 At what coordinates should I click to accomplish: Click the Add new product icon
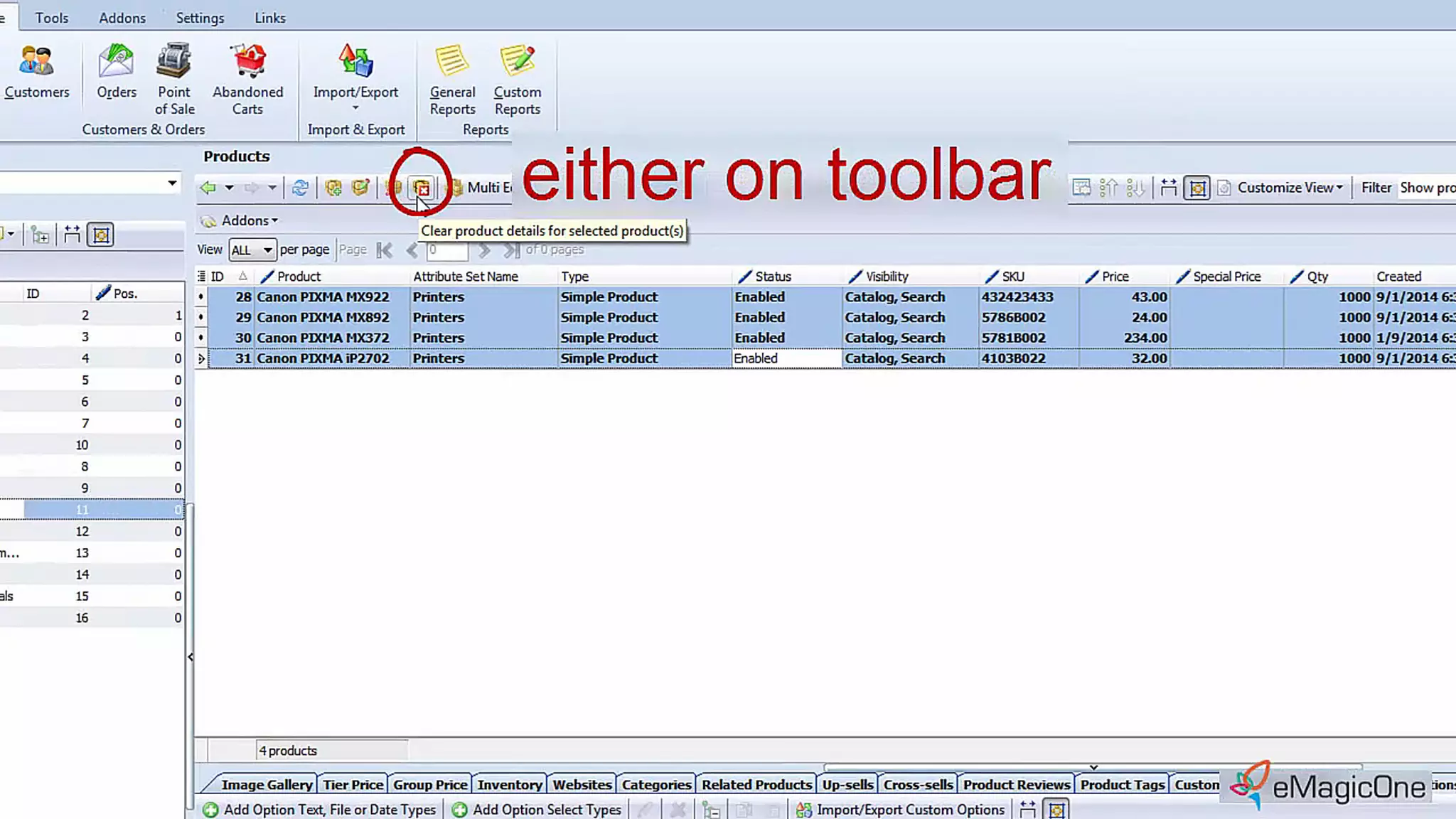click(333, 188)
